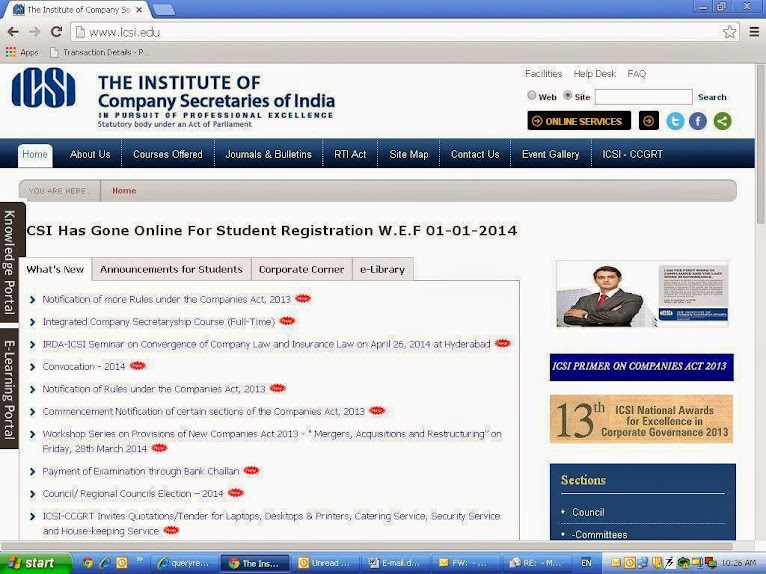Image resolution: width=766 pixels, height=574 pixels.
Task: Open ICSI Primer on Companies Act 2013 banner
Action: [641, 367]
